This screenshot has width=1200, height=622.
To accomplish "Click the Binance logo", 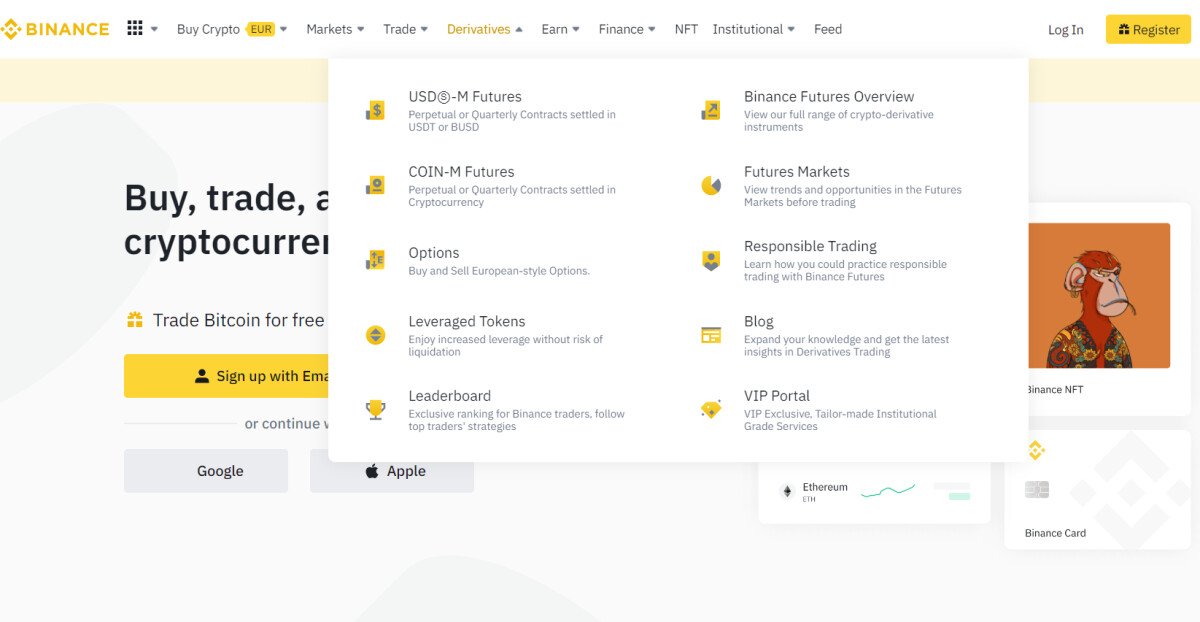I will click(55, 29).
